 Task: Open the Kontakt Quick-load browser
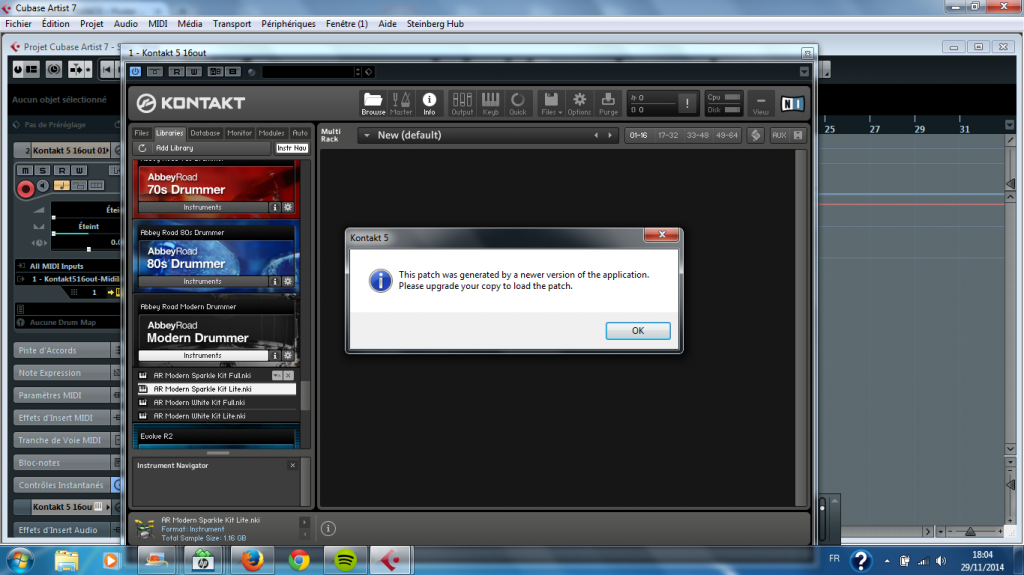[517, 103]
